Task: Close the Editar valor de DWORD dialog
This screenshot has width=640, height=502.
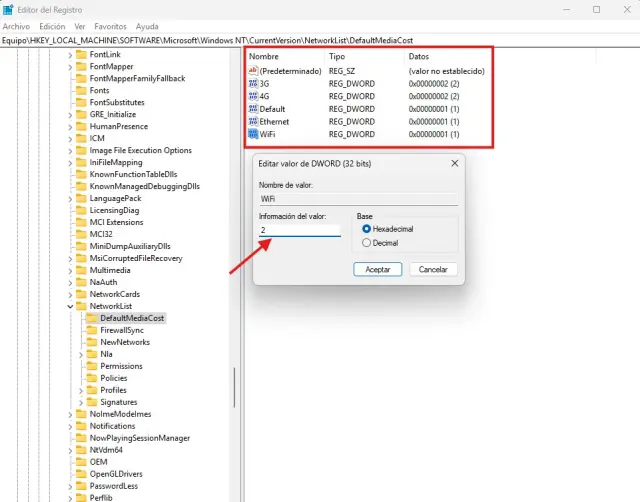Action: [x=454, y=162]
